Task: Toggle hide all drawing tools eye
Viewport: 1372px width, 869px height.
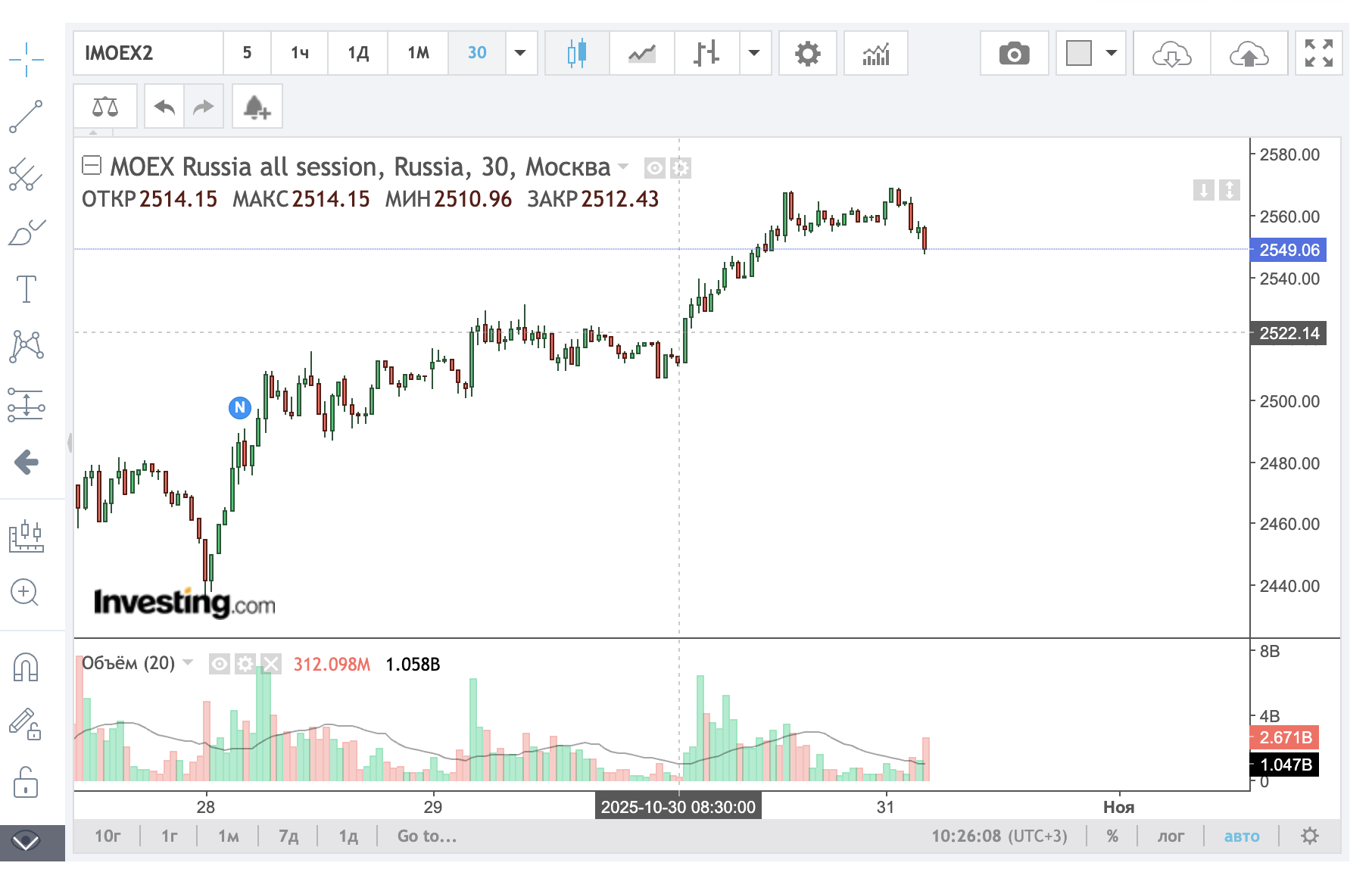Action: [x=26, y=841]
